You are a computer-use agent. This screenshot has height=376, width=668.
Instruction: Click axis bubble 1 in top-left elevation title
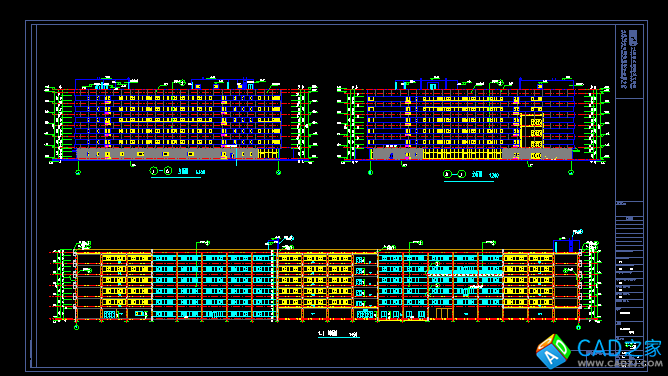153,171
